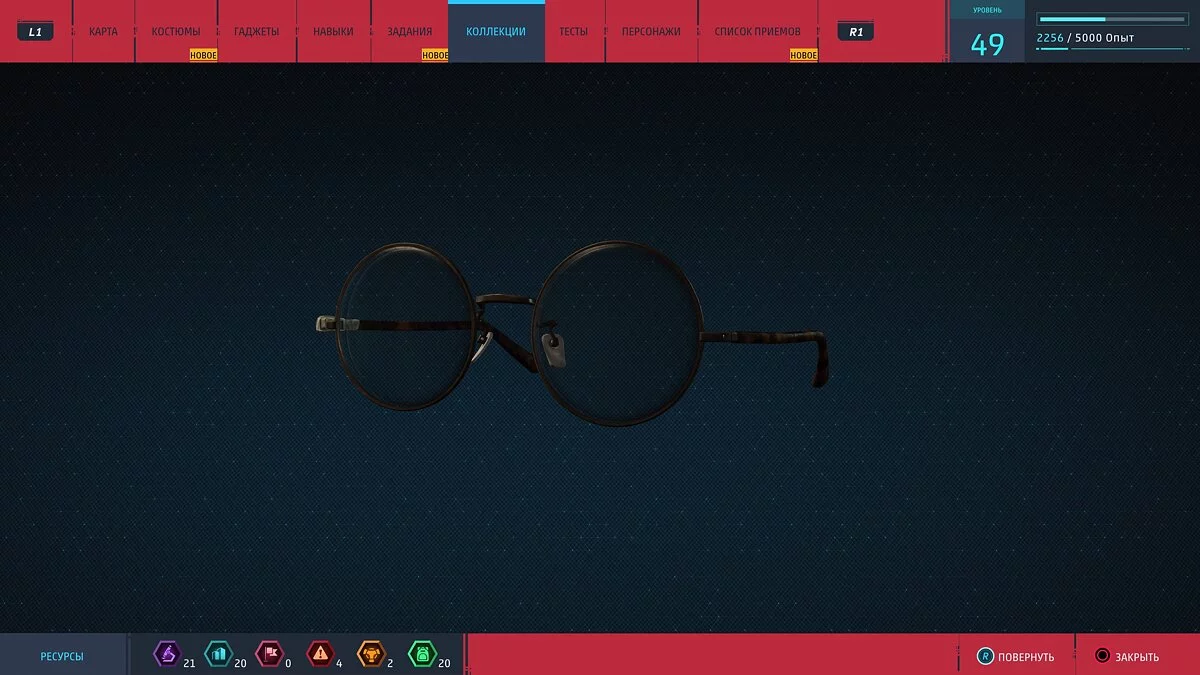Viewport: 1200px width, 675px height.
Task: Click the base token count 0
Action: pyautogui.click(x=288, y=662)
